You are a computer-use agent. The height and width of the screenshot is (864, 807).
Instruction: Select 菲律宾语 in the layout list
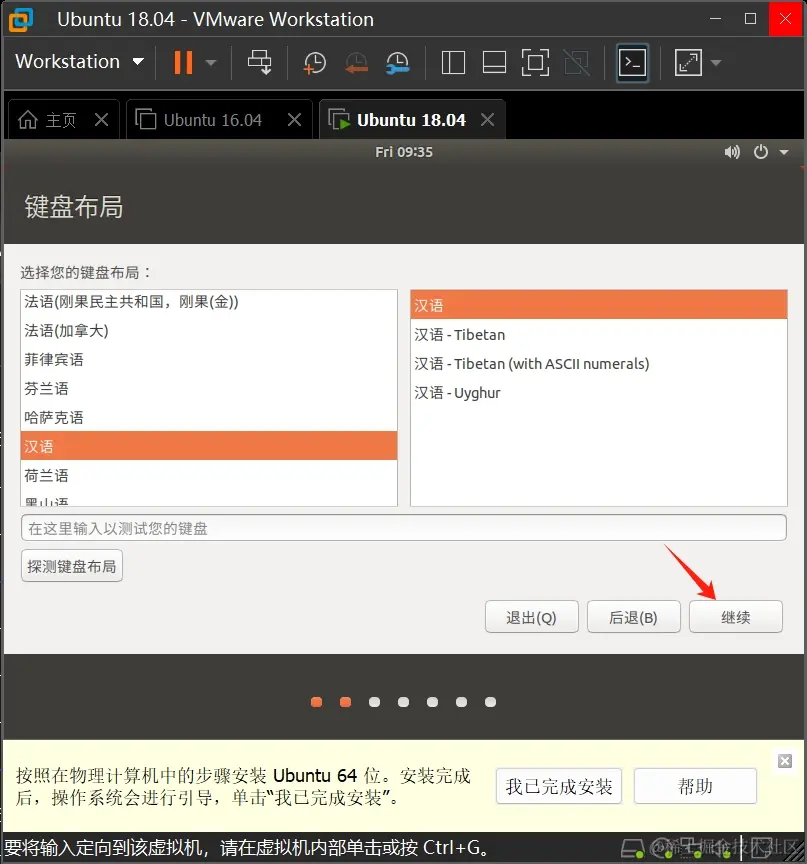coord(209,360)
